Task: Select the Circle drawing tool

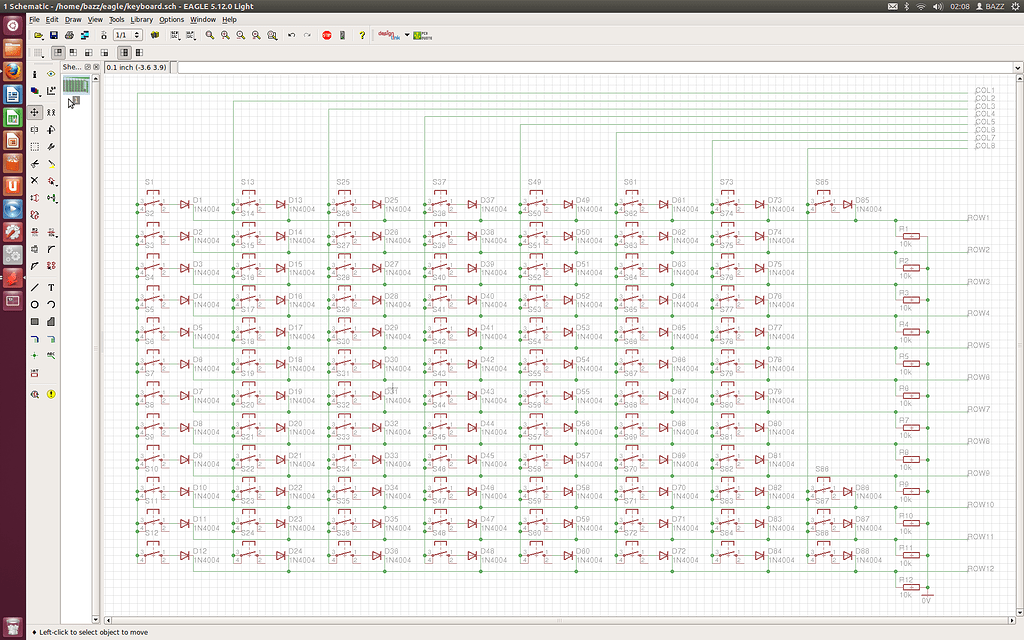Action: [x=35, y=304]
